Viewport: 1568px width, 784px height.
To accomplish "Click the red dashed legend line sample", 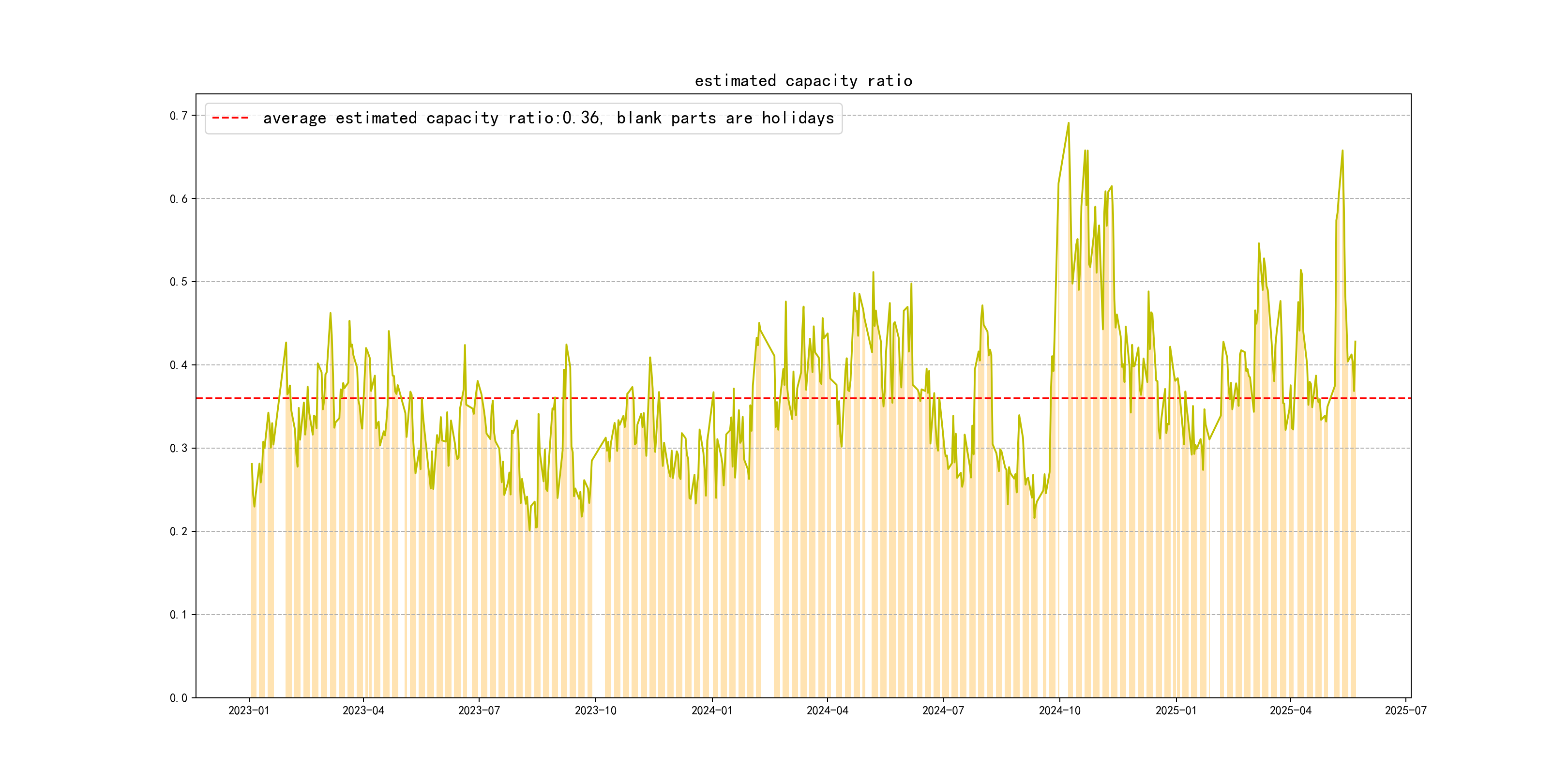I will pyautogui.click(x=230, y=118).
